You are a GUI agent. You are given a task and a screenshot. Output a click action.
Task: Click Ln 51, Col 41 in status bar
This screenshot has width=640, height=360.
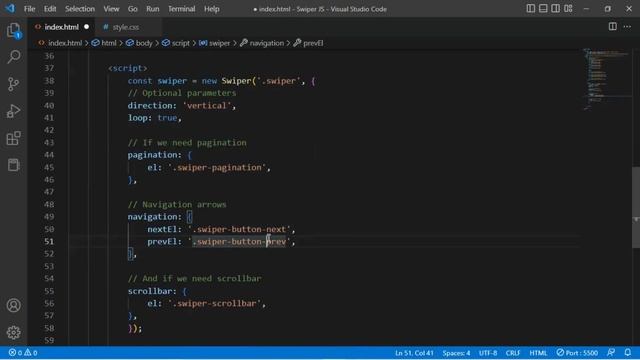tap(414, 353)
